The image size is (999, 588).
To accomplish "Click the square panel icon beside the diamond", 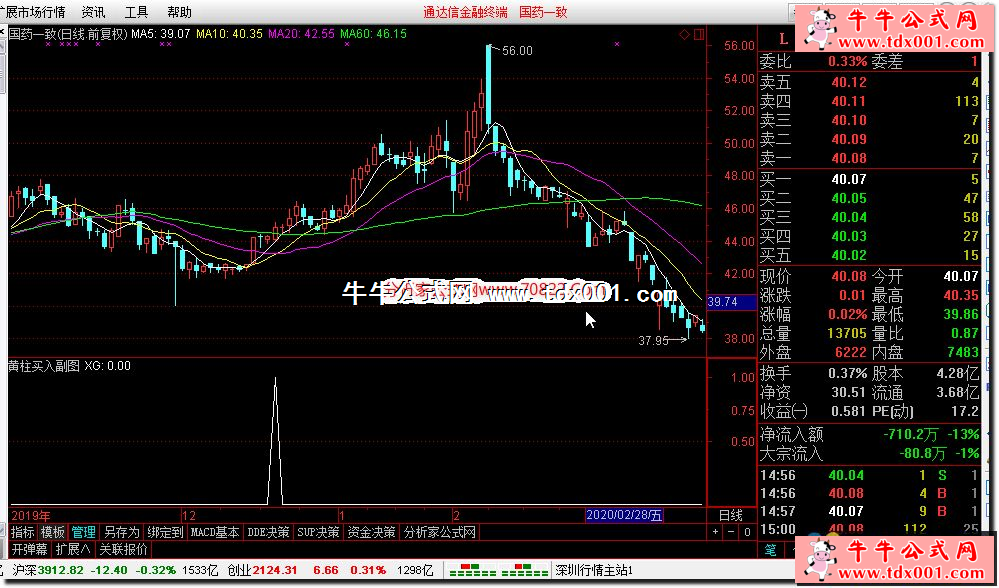I will click(699, 34).
